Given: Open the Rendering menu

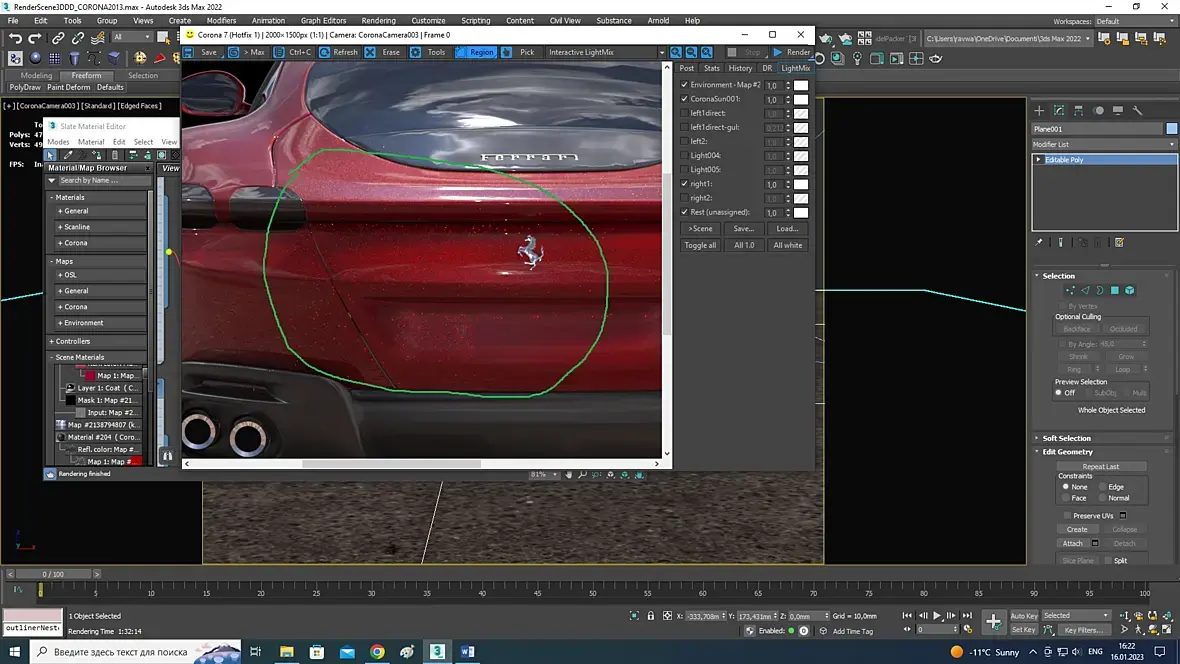Looking at the screenshot, I should click(378, 20).
